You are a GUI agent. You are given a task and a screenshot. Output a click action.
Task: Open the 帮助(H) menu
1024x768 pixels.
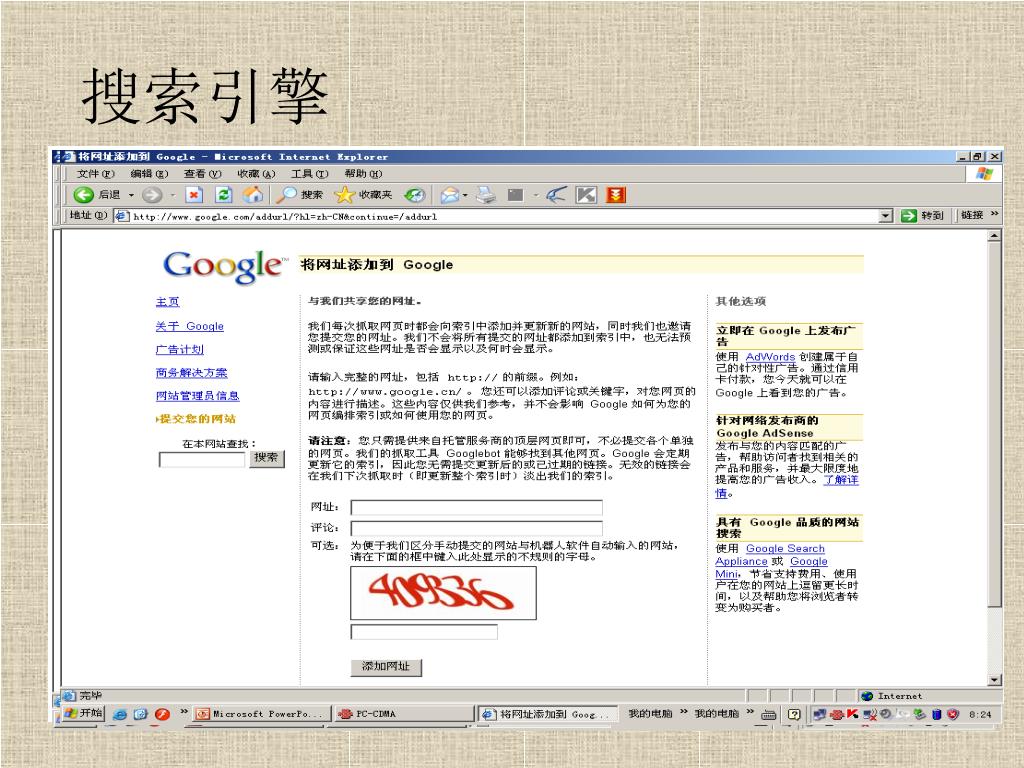coord(363,174)
